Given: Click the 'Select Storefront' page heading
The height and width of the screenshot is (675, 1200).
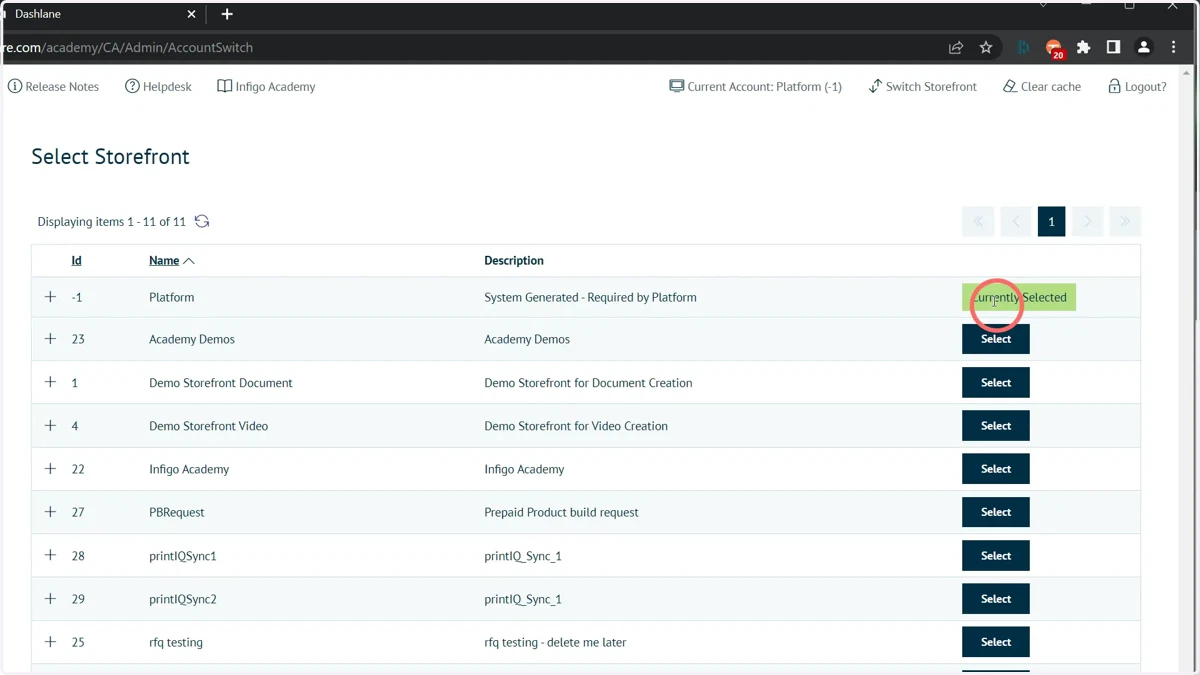Looking at the screenshot, I should (110, 157).
